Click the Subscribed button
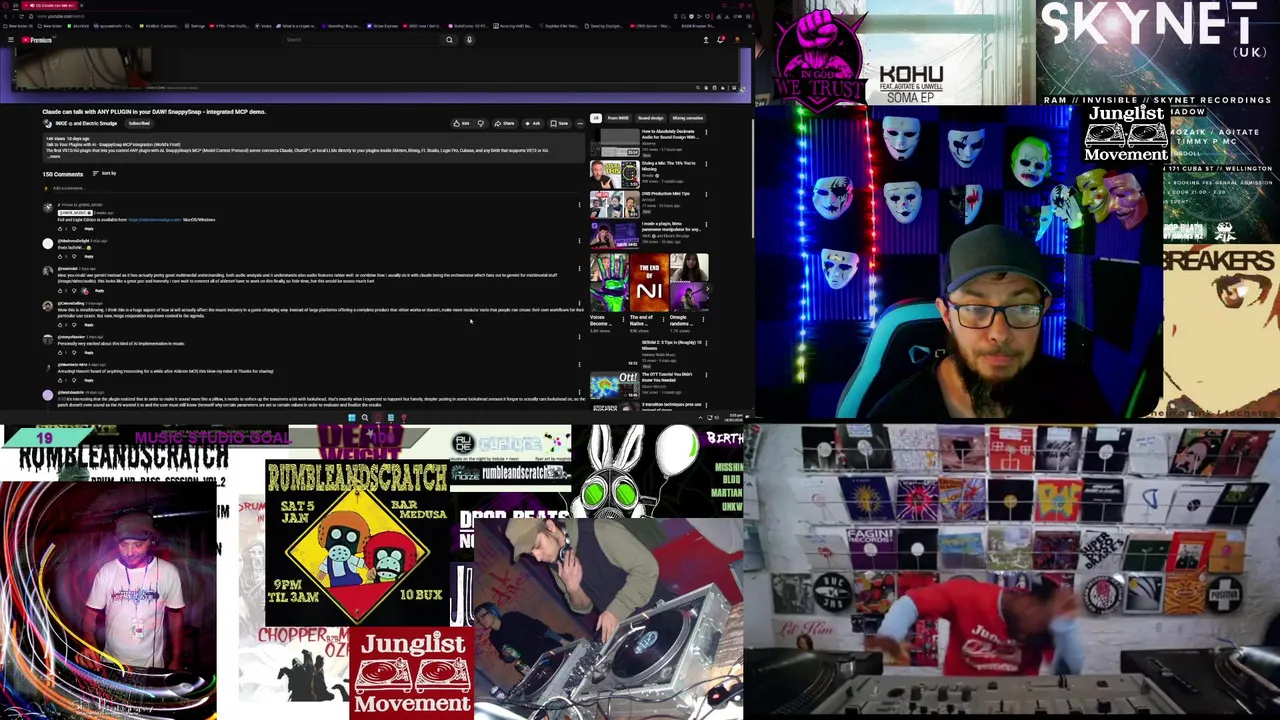Image resolution: width=1280 pixels, height=720 pixels. point(139,123)
